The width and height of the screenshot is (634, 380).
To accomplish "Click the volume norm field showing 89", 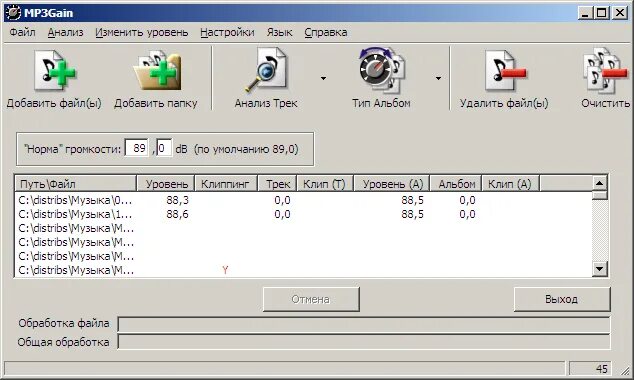I will click(137, 148).
